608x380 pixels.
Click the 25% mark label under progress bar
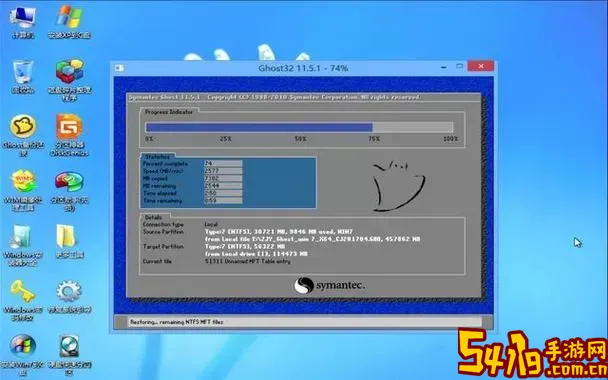[225, 139]
